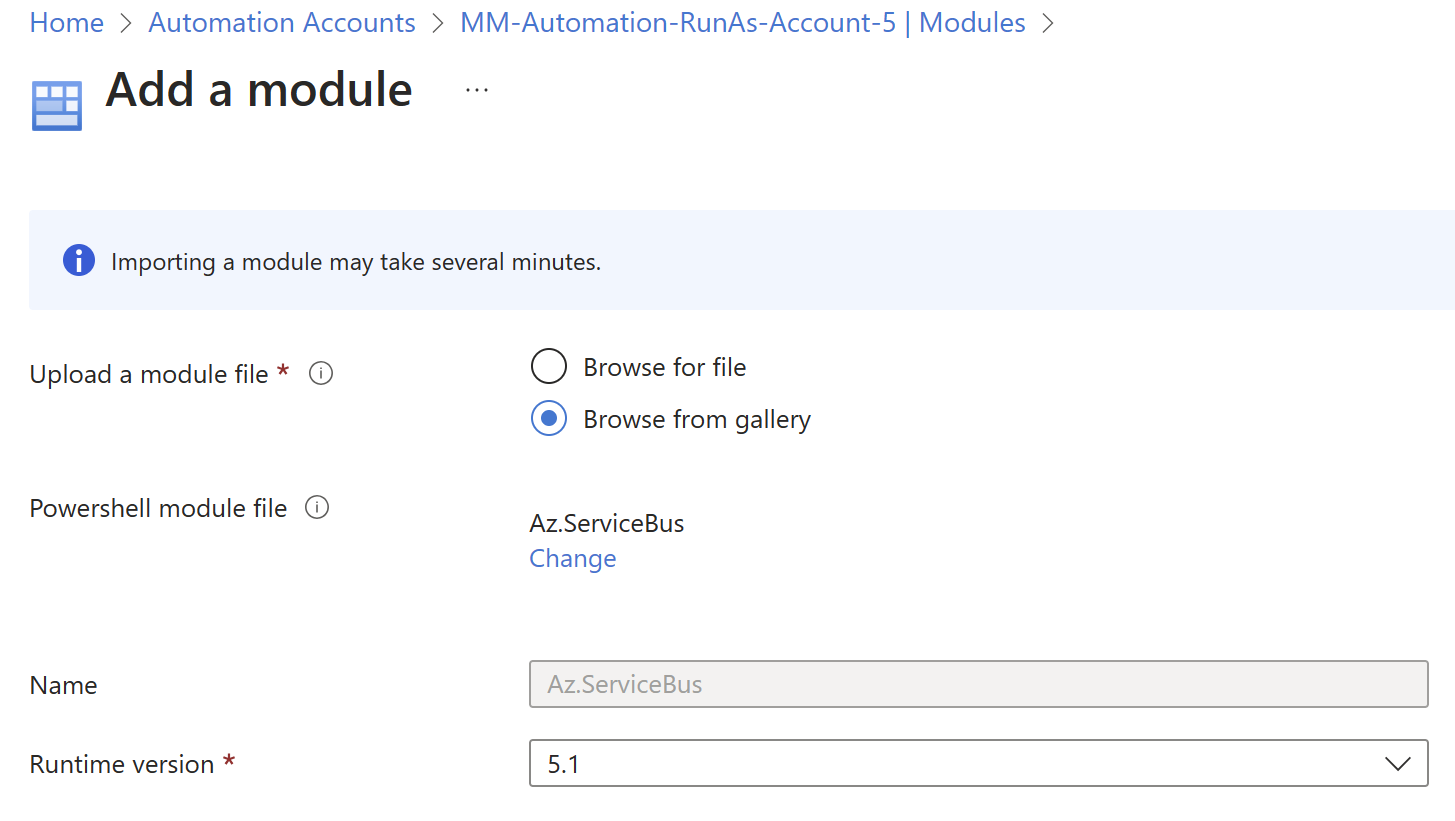
Task: Click the info icon in the blue banner
Action: pos(78,260)
